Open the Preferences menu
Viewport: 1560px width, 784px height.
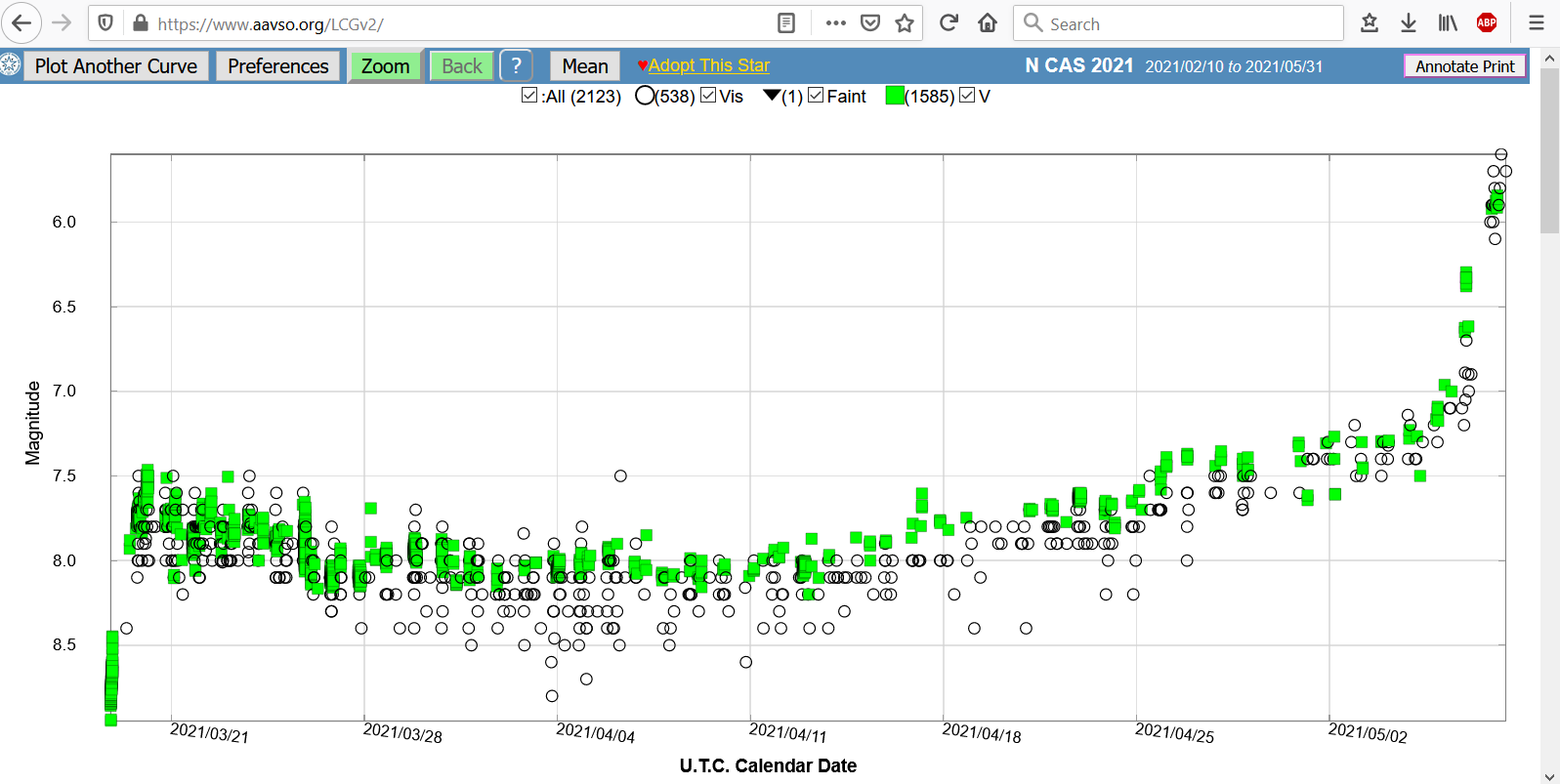click(277, 66)
